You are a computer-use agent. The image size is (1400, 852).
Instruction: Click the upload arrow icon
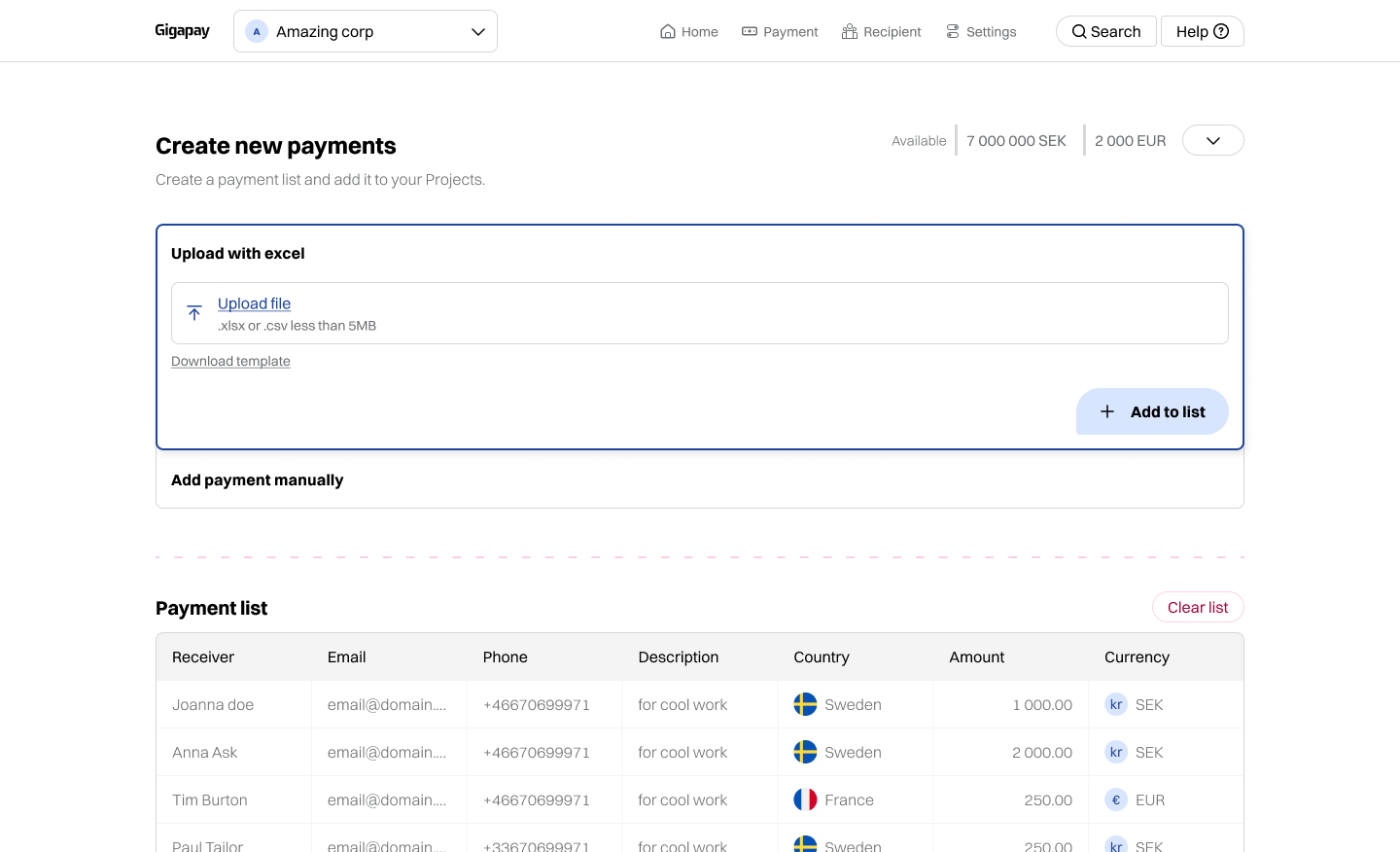194,313
